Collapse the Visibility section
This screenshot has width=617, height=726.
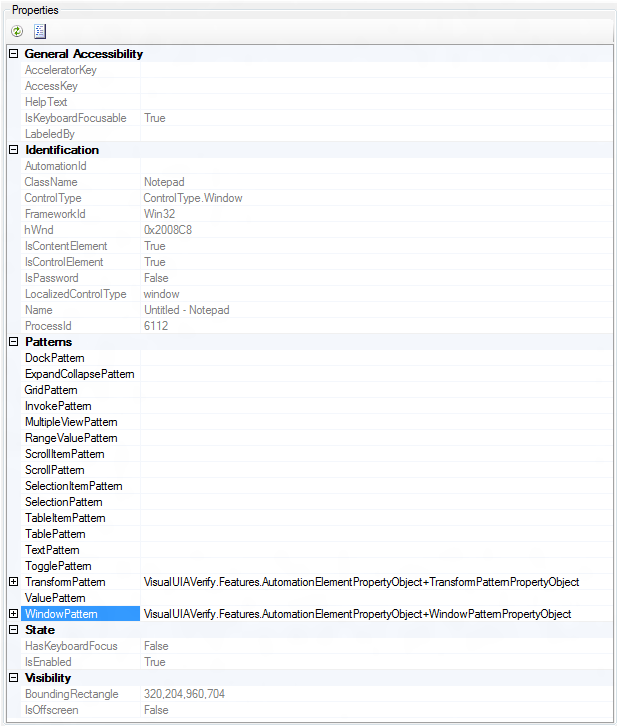coord(14,678)
